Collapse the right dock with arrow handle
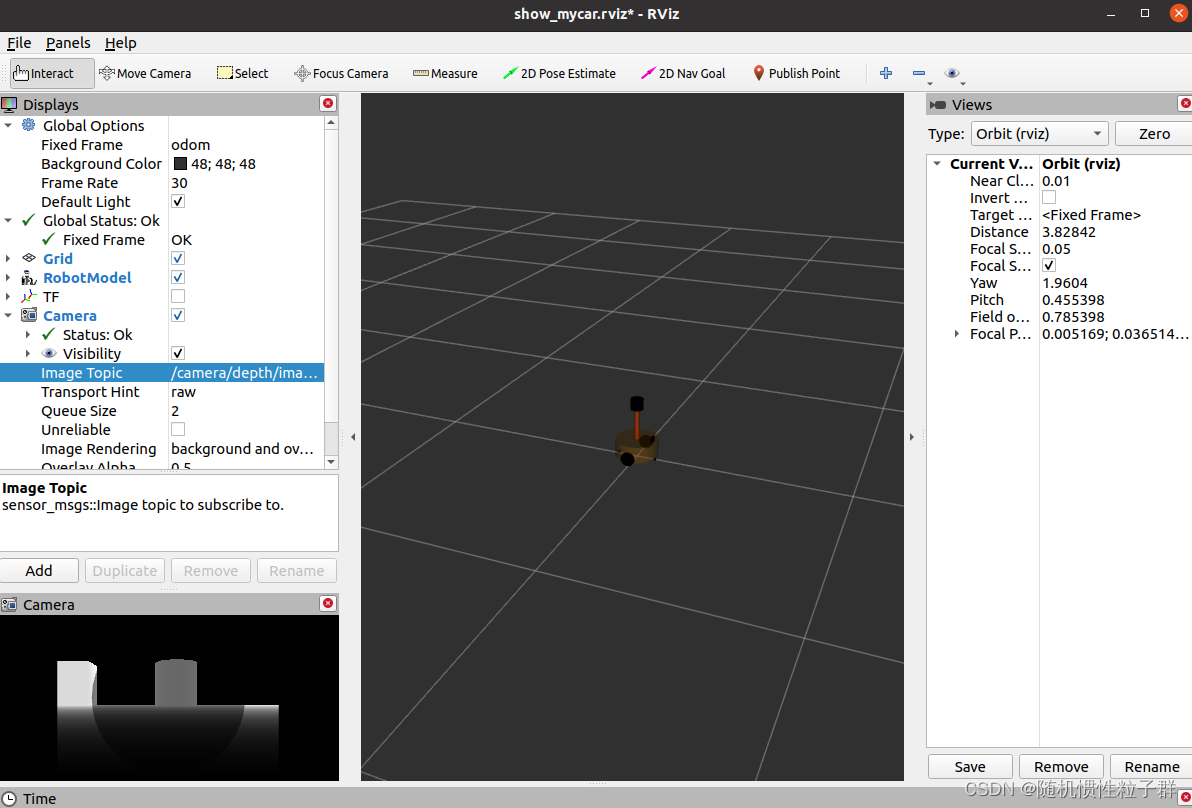This screenshot has width=1192, height=808. [x=911, y=437]
